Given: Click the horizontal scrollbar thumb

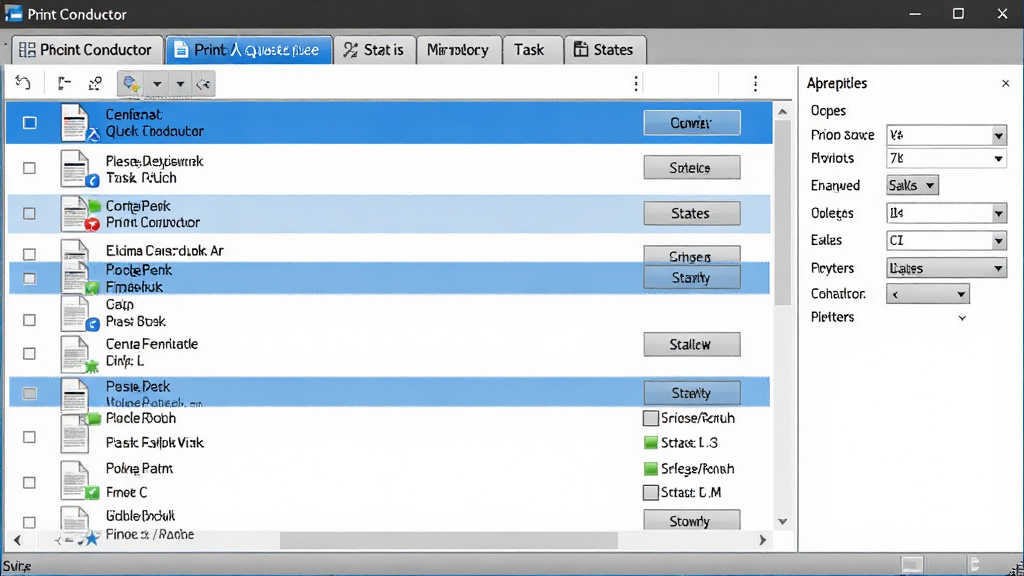Looking at the screenshot, I should coord(449,540).
